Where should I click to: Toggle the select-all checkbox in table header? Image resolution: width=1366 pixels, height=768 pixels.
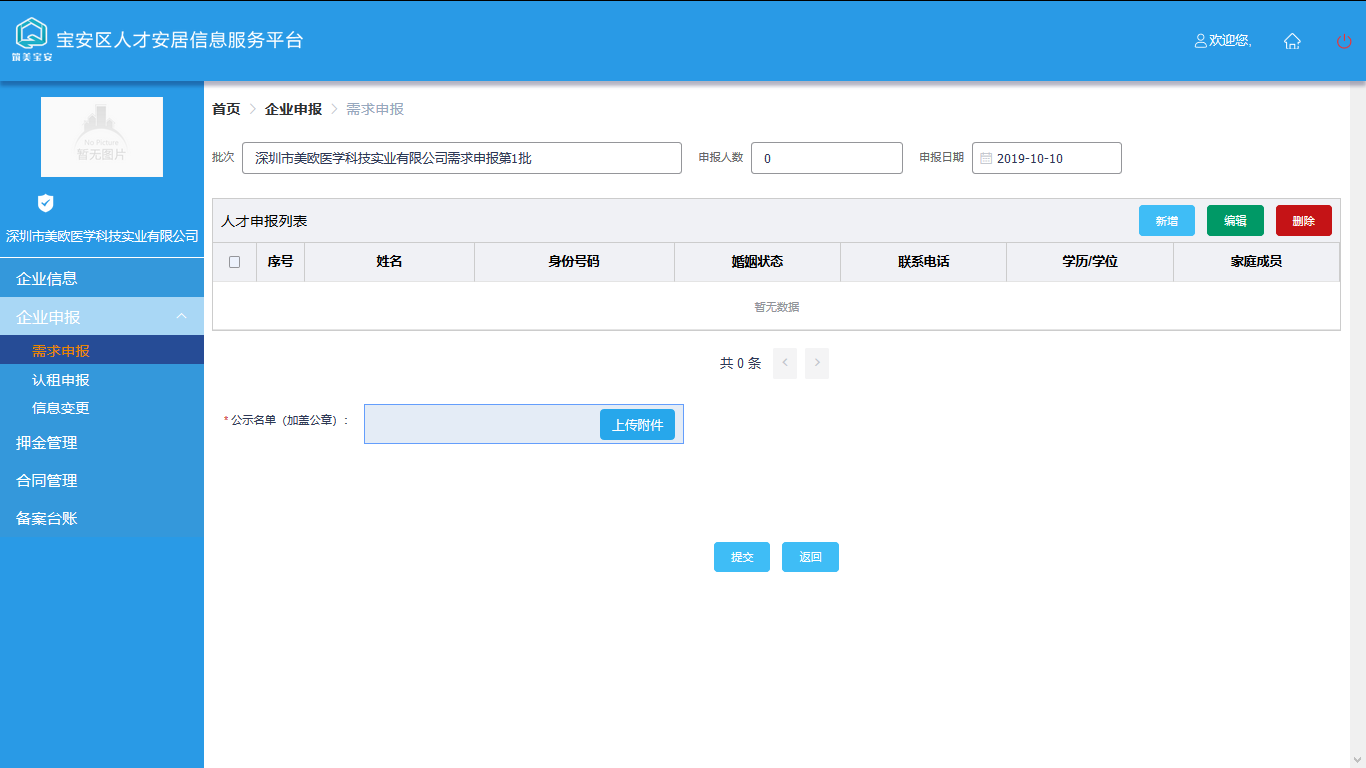point(234,262)
